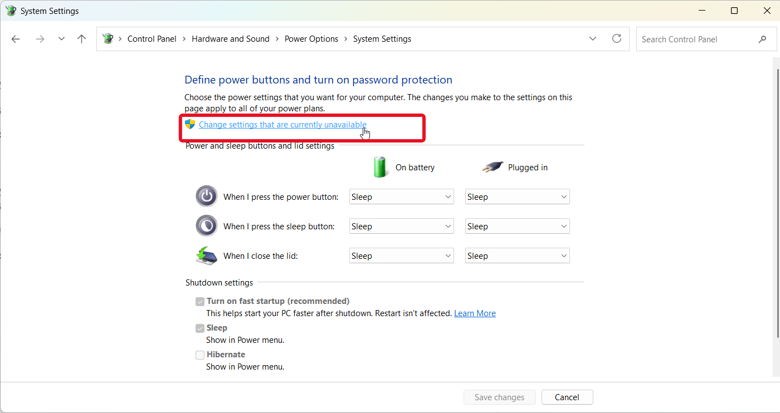Viewport: 780px width, 413px height.
Task: Expand chevron after Control Panel breadcrumb
Action: (x=184, y=39)
